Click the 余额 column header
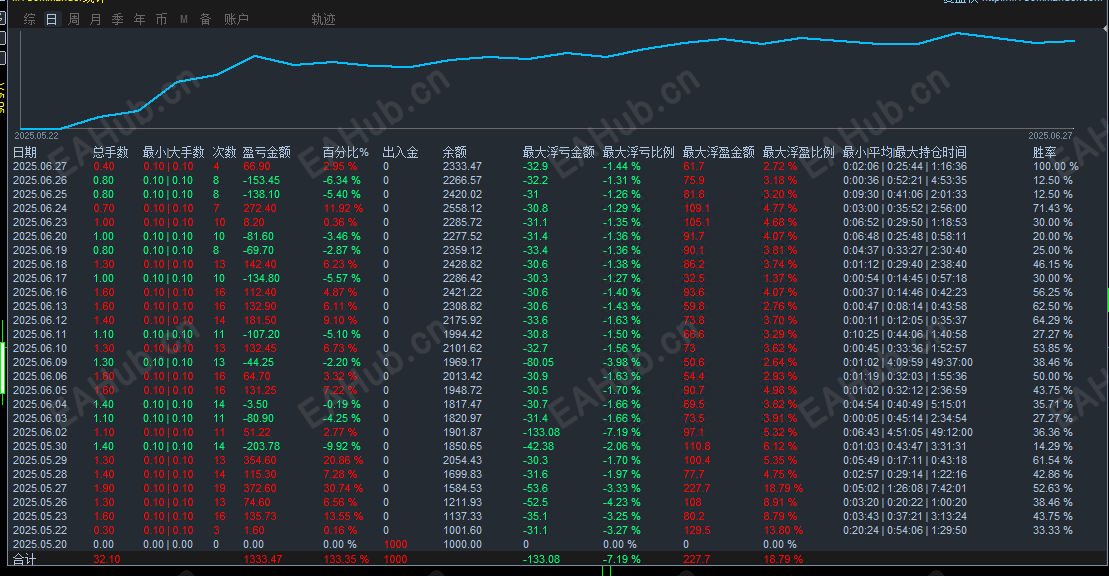Screen dimensions: 1109x576 pyautogui.click(x=455, y=152)
